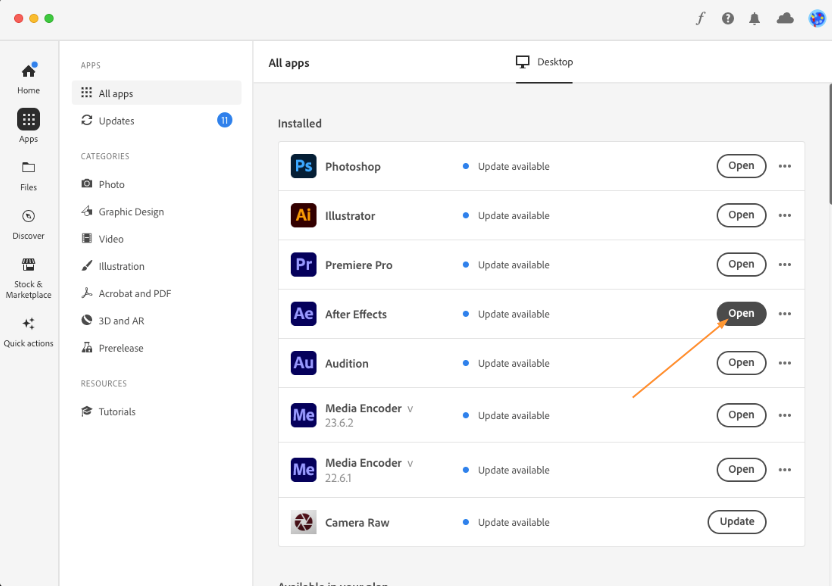This screenshot has width=832, height=586.
Task: Open the user profile avatar
Action: click(x=816, y=18)
